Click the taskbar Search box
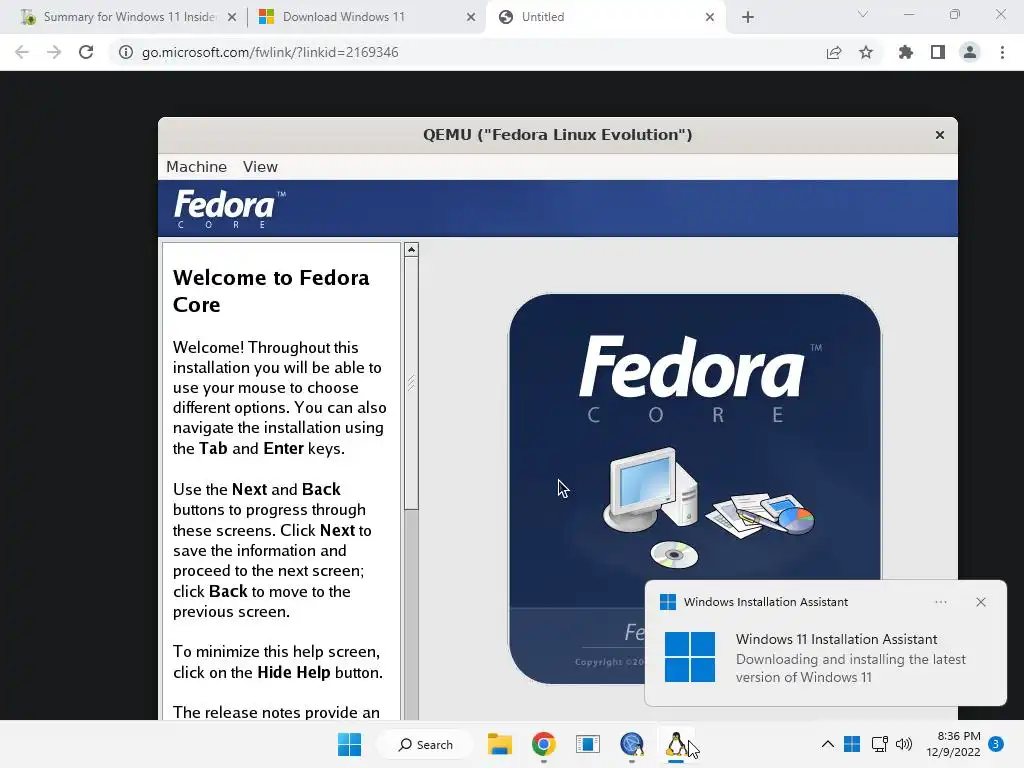 point(426,744)
